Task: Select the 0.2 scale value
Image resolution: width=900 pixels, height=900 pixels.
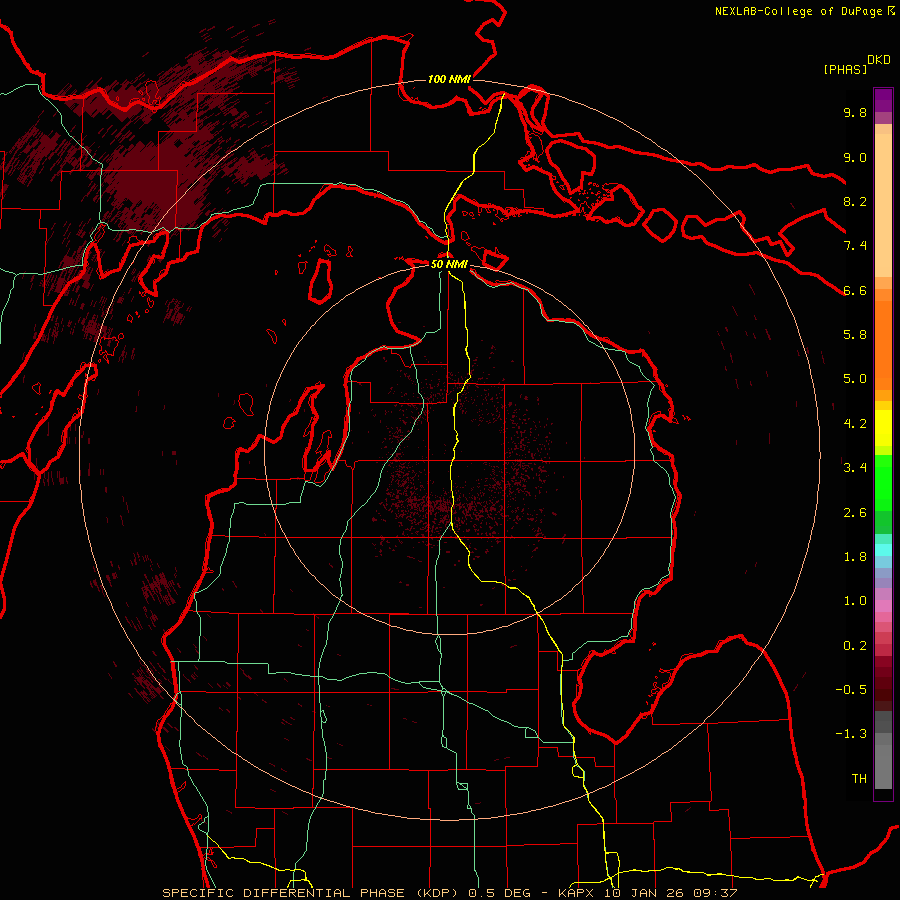Action: click(855, 645)
